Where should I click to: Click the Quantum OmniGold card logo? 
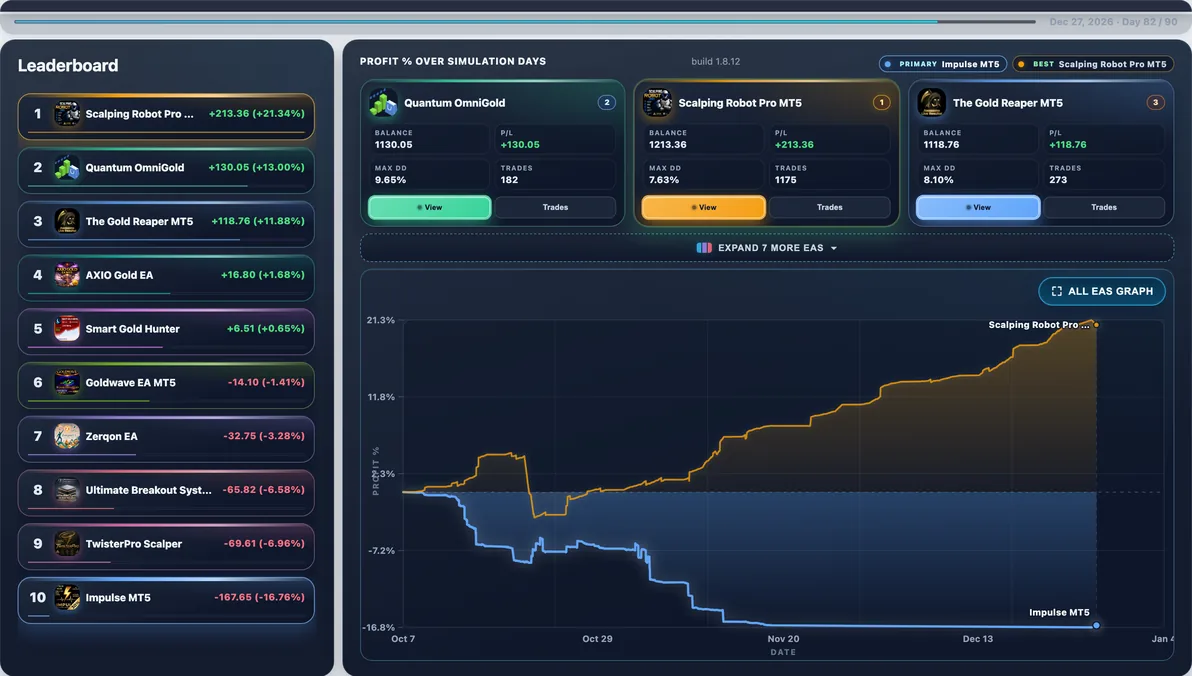[x=383, y=103]
